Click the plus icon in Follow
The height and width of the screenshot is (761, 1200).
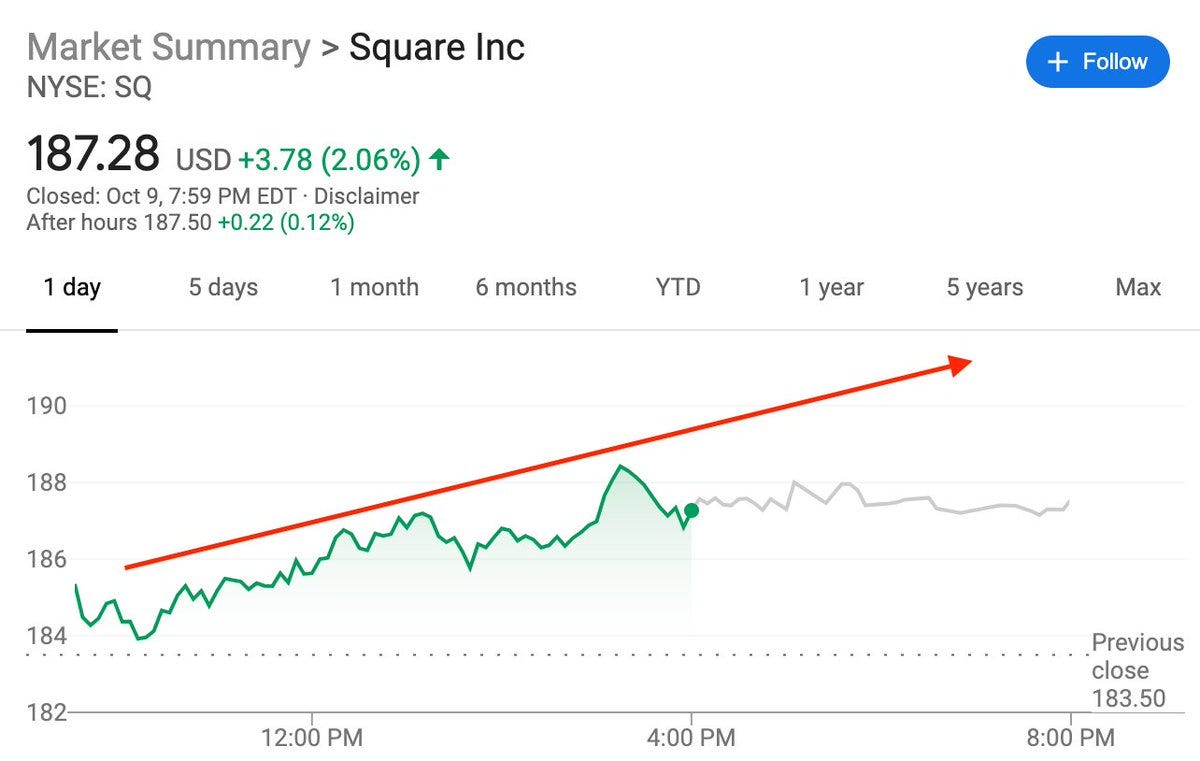(x=1057, y=62)
